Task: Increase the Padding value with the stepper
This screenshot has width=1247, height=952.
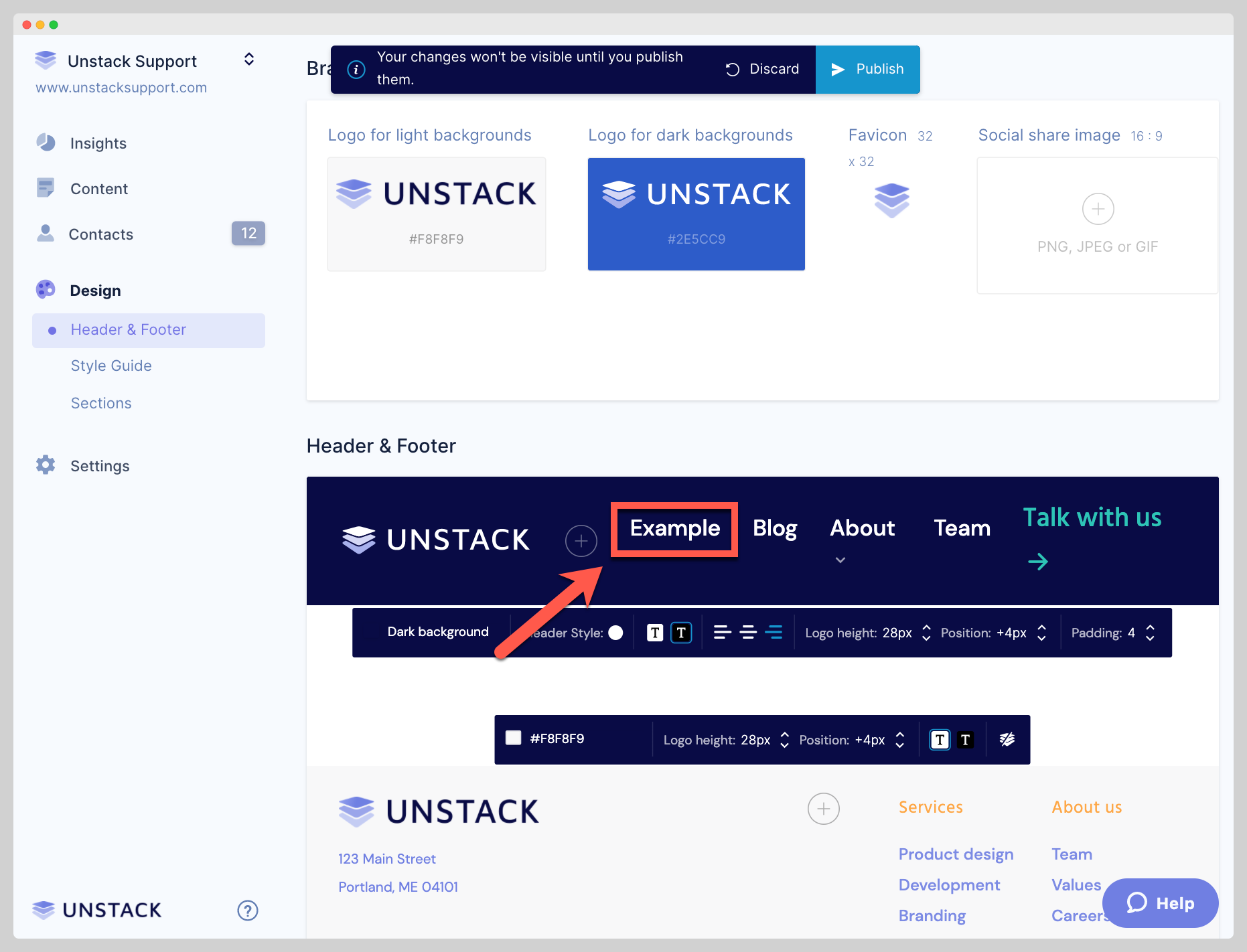Action: 1150,628
